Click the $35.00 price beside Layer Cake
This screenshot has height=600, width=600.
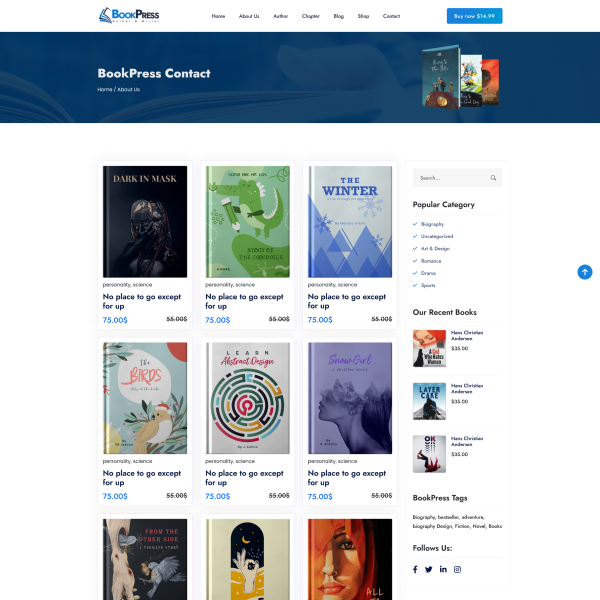click(x=459, y=401)
